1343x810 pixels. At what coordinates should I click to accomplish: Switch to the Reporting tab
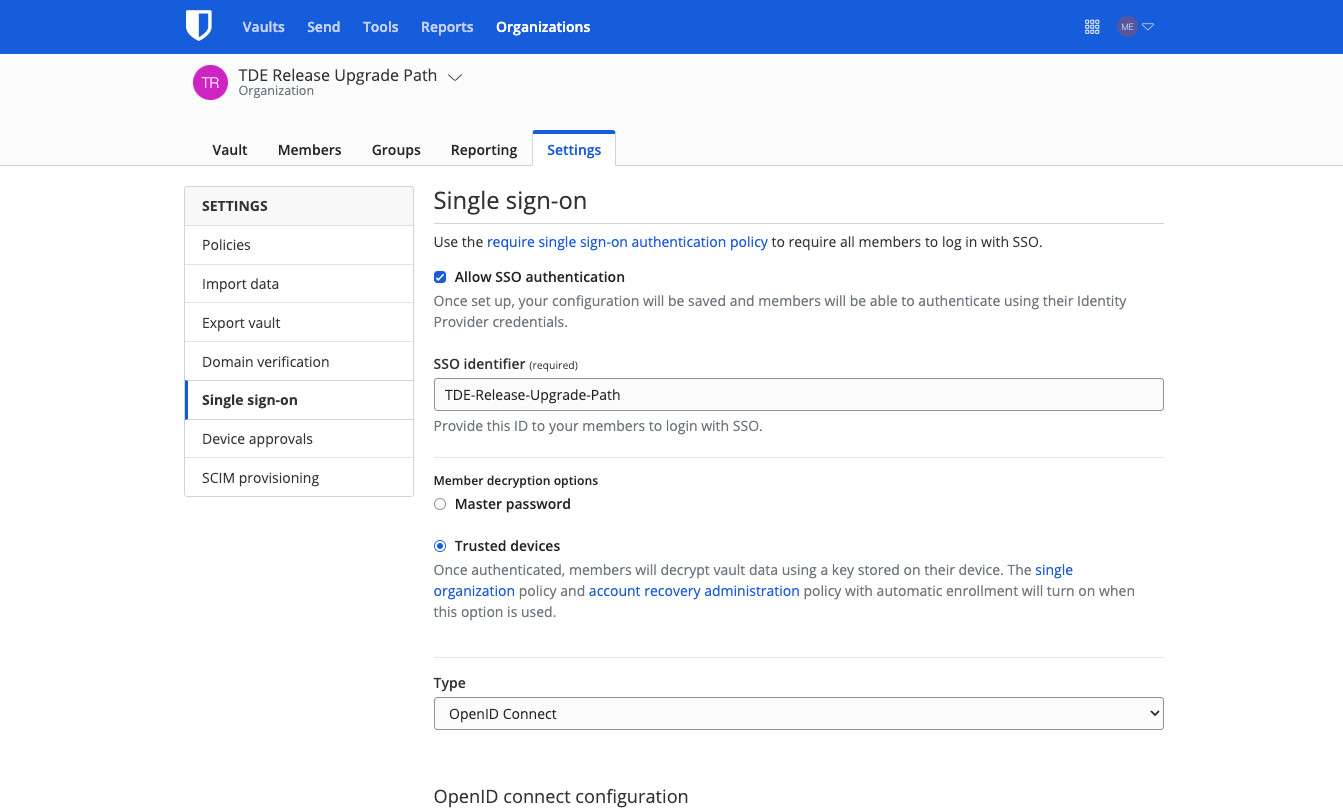click(483, 149)
